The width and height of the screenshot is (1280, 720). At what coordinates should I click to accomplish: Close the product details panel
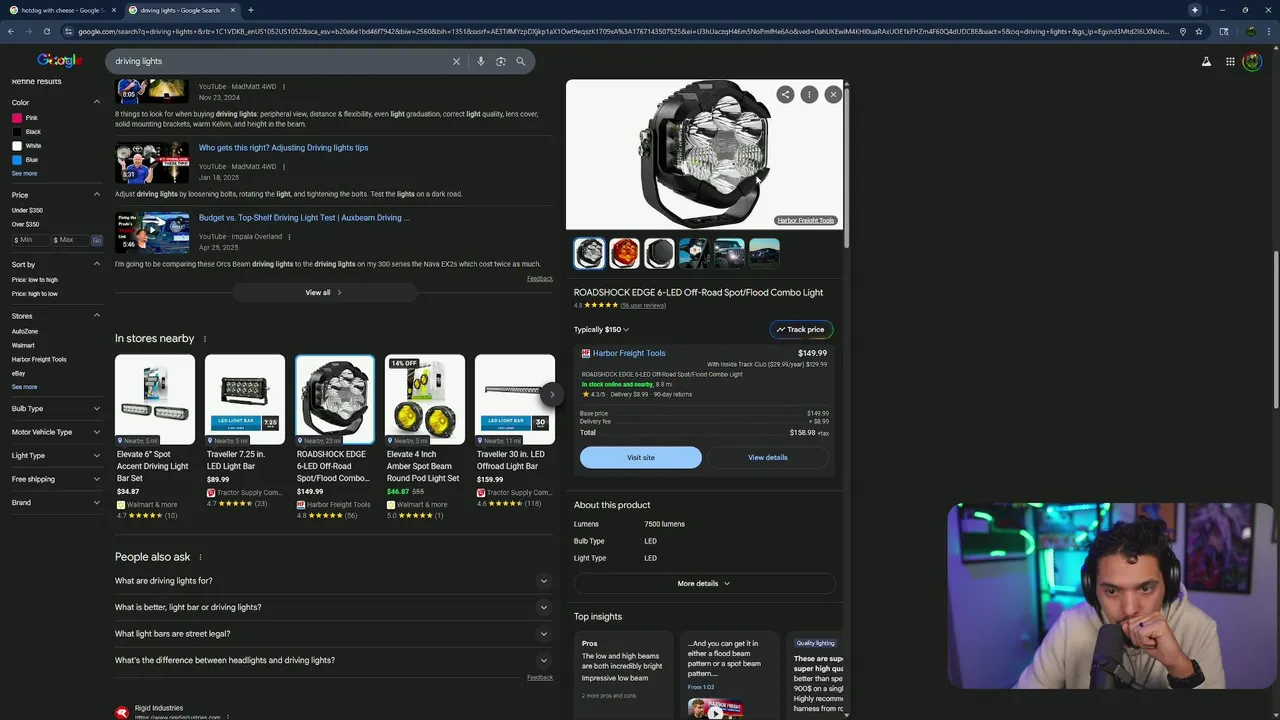(833, 94)
